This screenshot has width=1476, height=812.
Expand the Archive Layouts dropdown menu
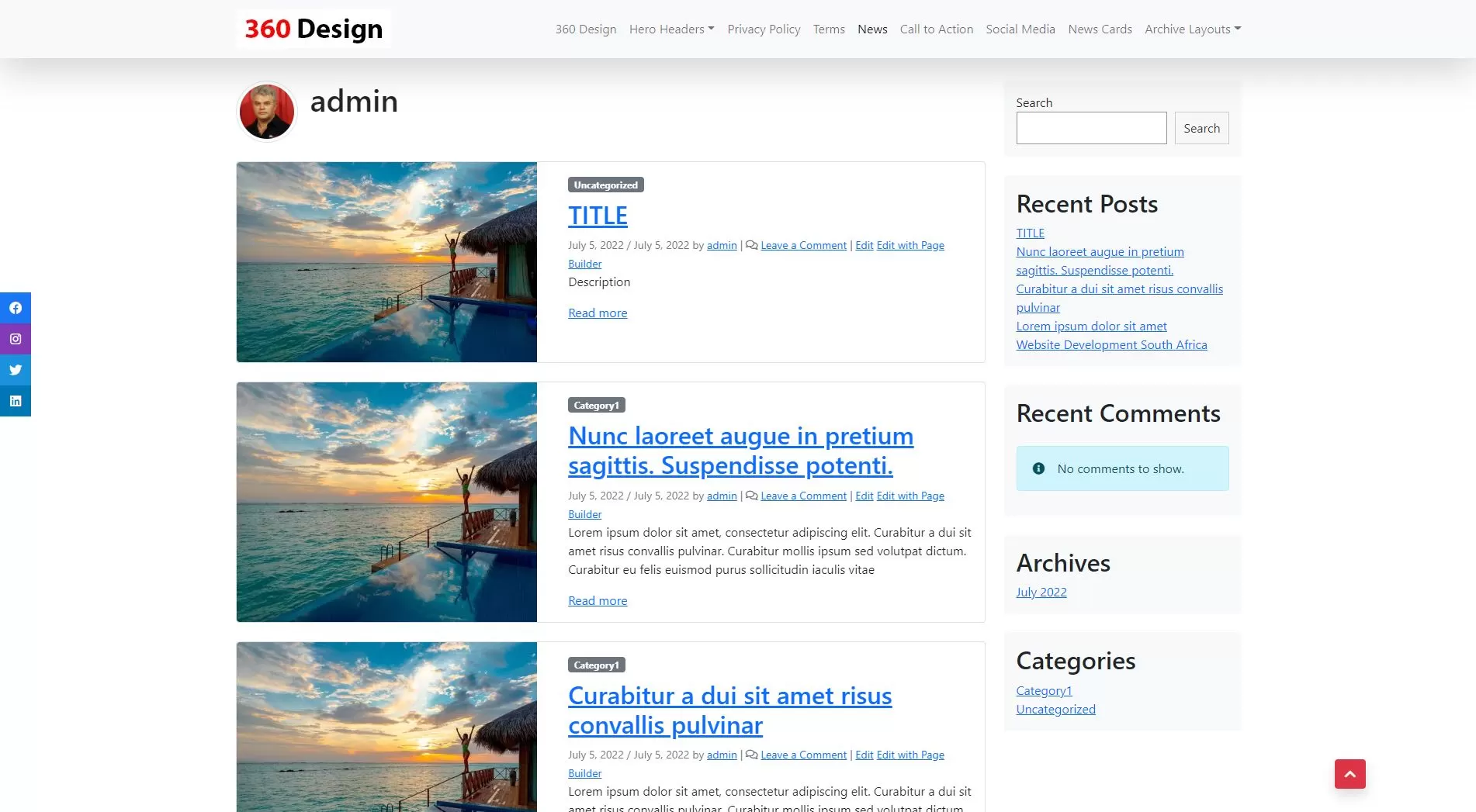[x=1193, y=29]
